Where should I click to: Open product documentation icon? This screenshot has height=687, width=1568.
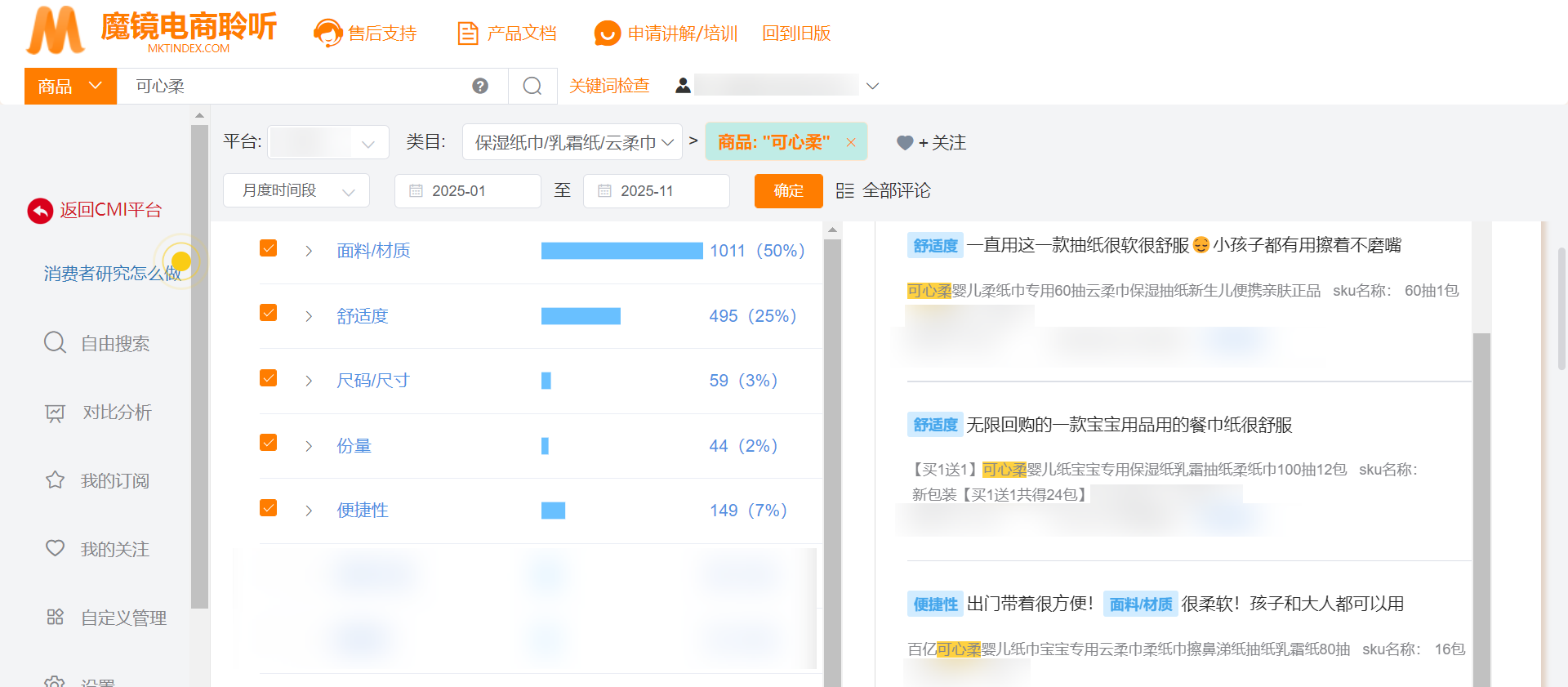[468, 33]
